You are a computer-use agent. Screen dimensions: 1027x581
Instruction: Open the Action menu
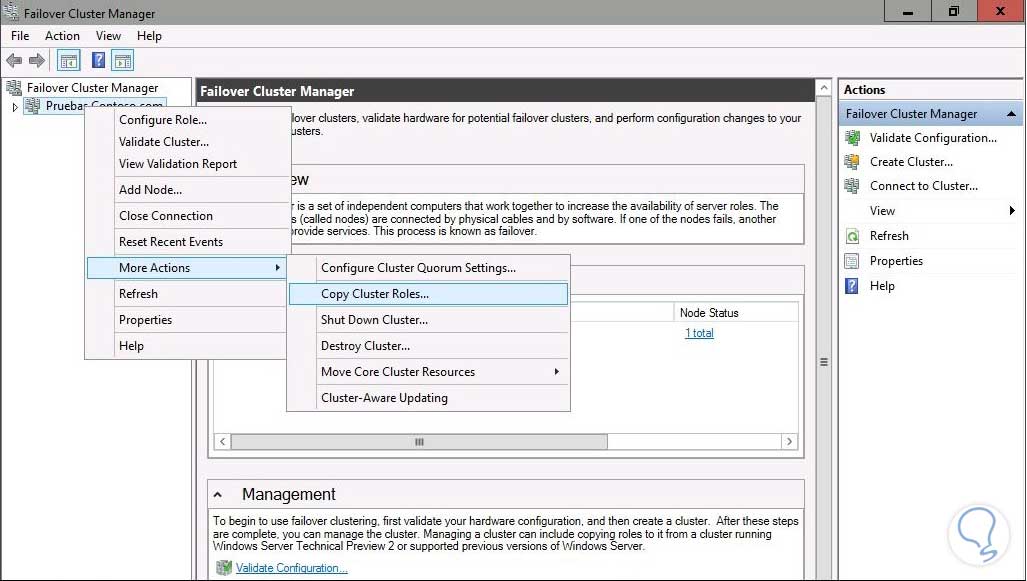tap(62, 36)
